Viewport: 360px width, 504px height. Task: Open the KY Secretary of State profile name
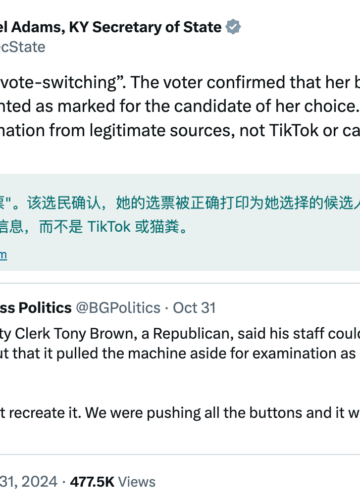pyautogui.click(x=110, y=27)
